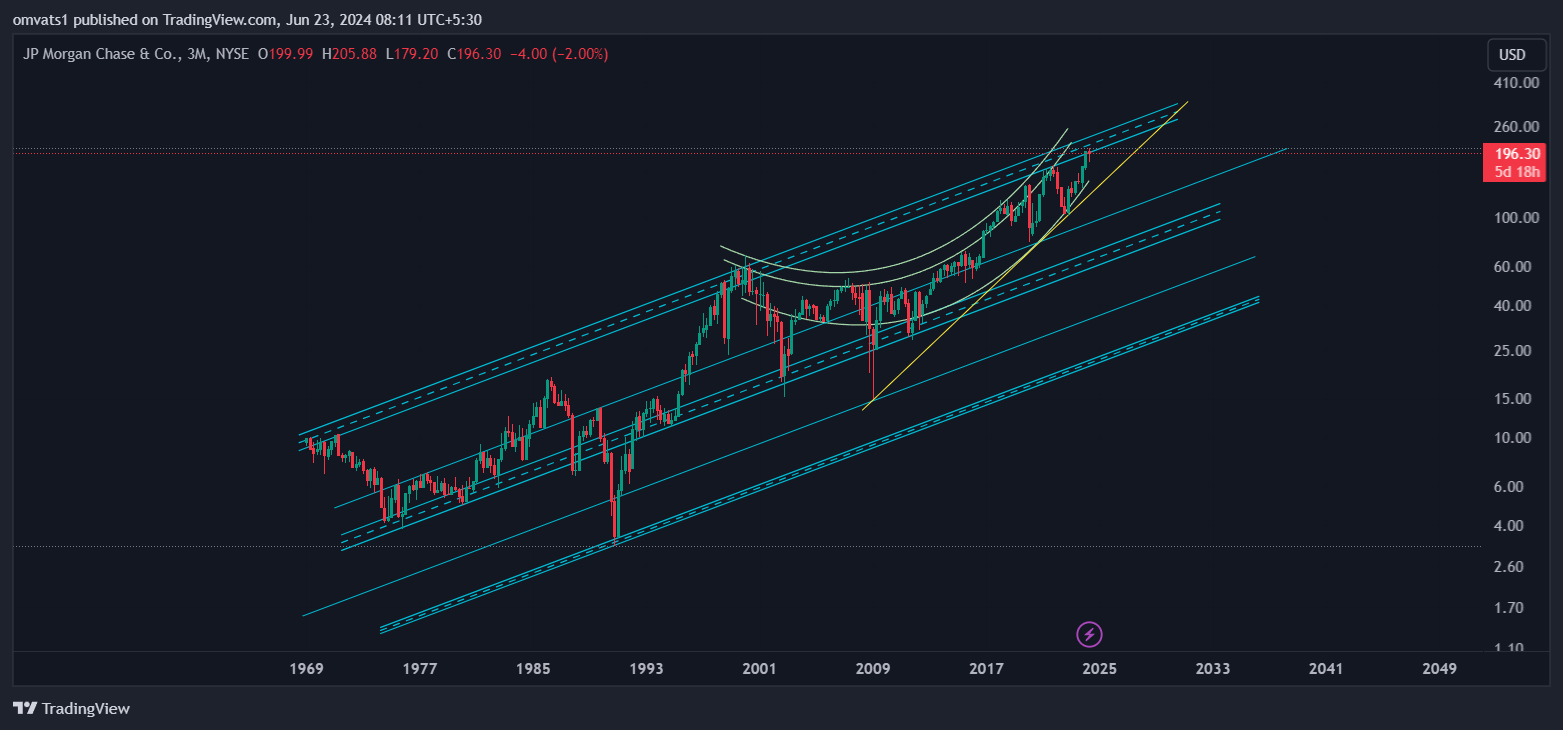
Task: Click the close value C196.30
Action: 474,53
